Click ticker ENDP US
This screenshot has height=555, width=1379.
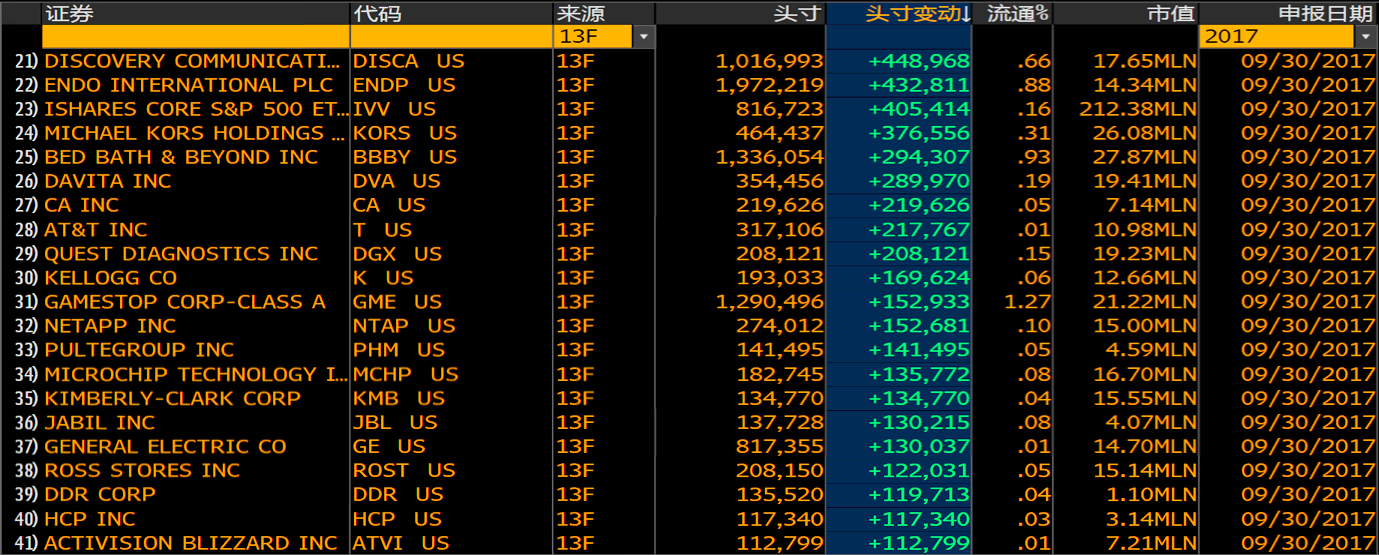tap(404, 85)
